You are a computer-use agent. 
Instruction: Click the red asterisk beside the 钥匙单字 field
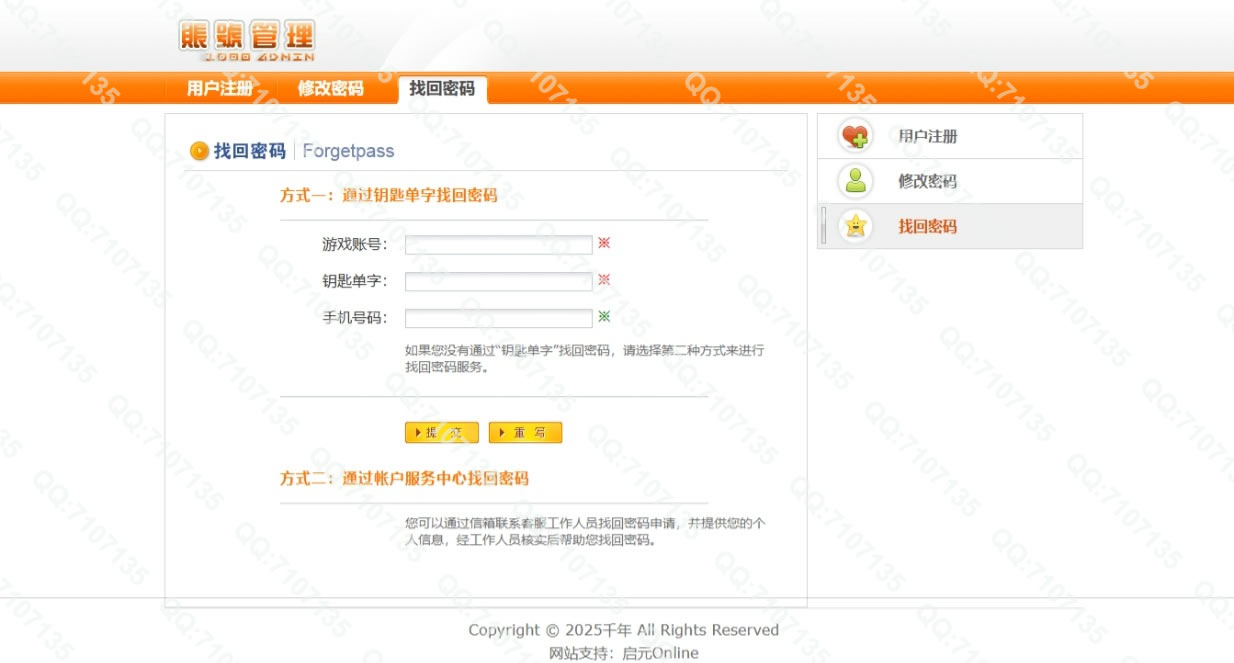(604, 280)
